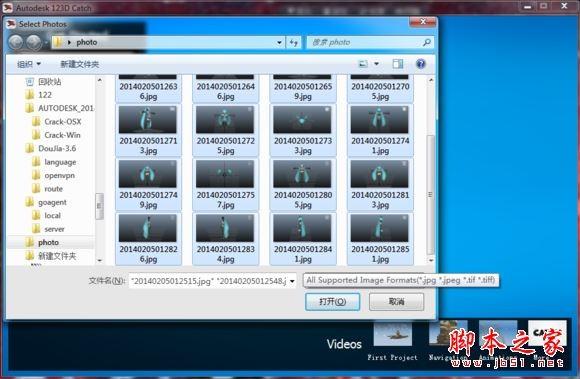Screen dimensions: 580x379
Task: Click the 文件名 input field
Action: pyautogui.click(x=208, y=281)
